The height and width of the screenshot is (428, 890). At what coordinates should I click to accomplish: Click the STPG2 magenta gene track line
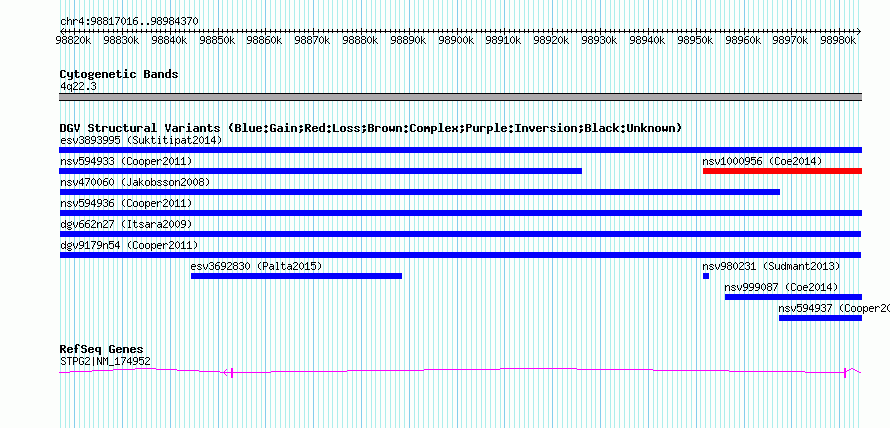click(460, 371)
